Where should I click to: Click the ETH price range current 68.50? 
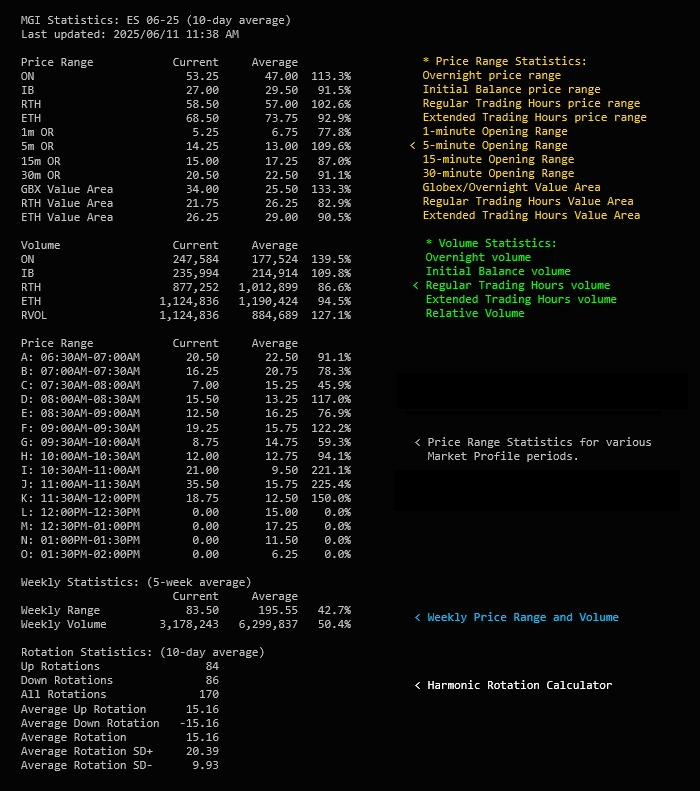(x=202, y=118)
